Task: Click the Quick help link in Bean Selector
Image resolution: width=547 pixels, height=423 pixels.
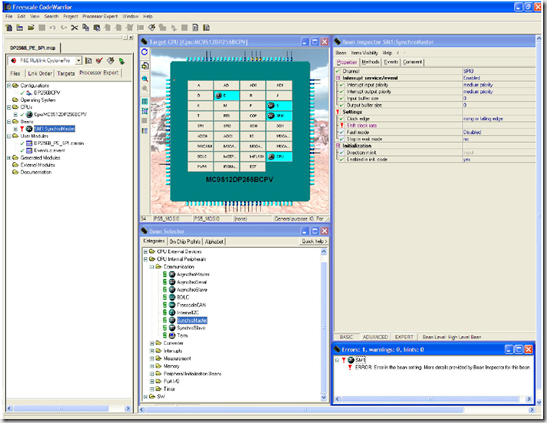Action: pyautogui.click(x=314, y=241)
